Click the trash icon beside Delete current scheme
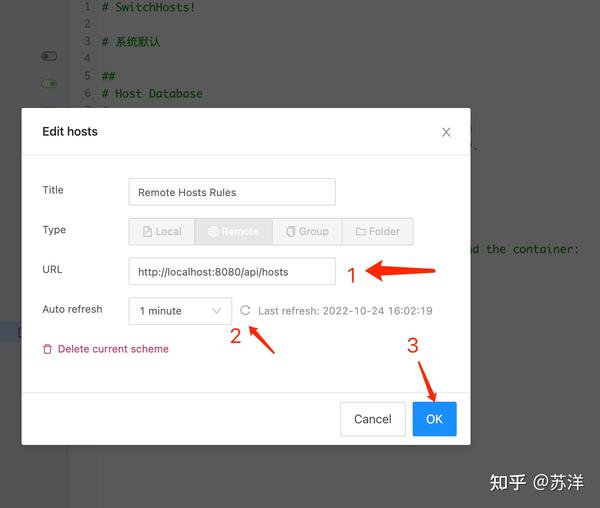 coord(47,349)
